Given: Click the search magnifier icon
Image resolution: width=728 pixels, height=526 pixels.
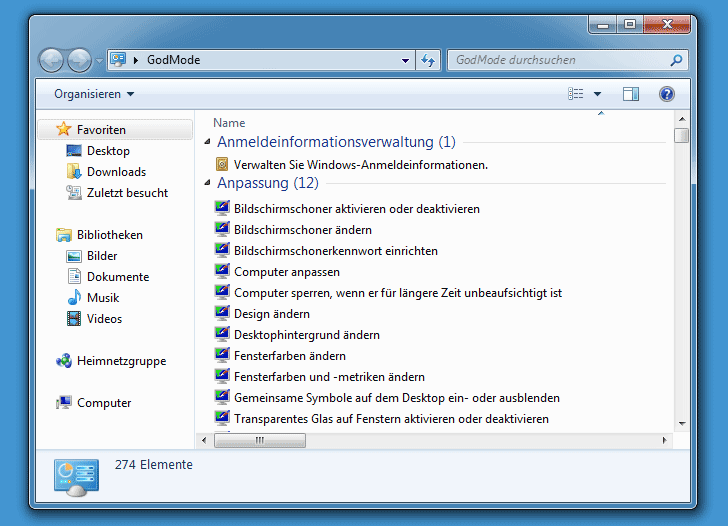Looking at the screenshot, I should (x=676, y=60).
